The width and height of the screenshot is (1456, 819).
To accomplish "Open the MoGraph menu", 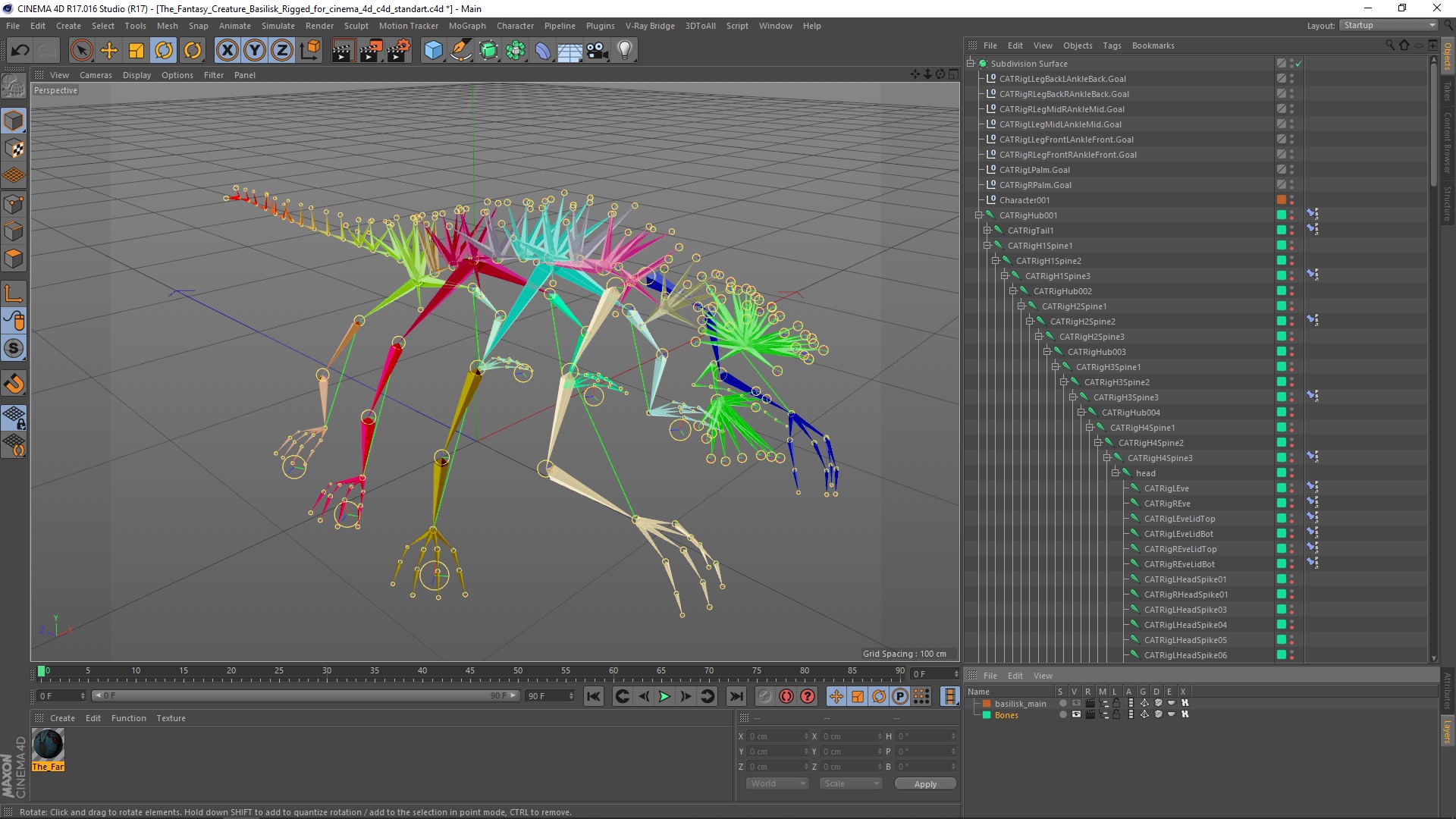I will pos(466,26).
